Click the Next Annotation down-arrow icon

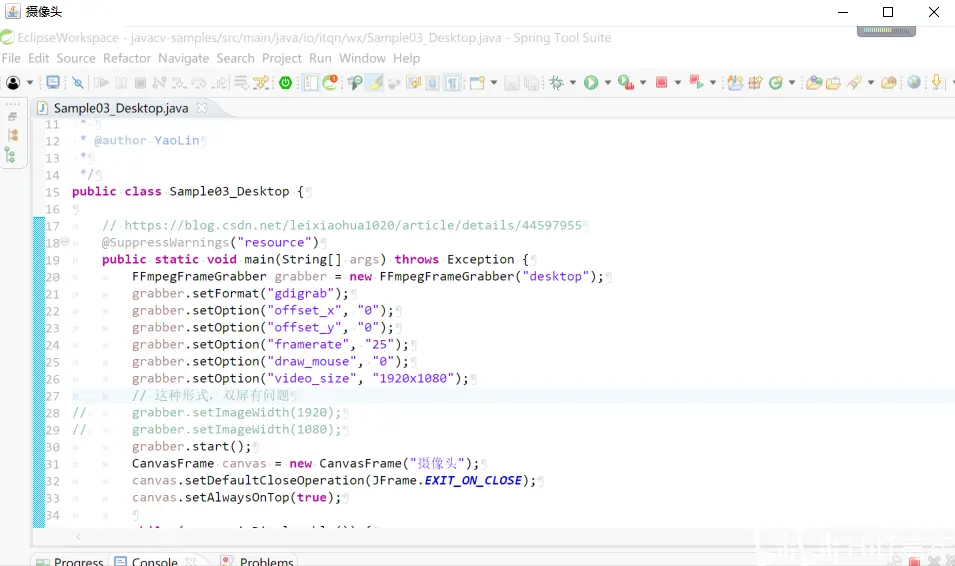[937, 82]
